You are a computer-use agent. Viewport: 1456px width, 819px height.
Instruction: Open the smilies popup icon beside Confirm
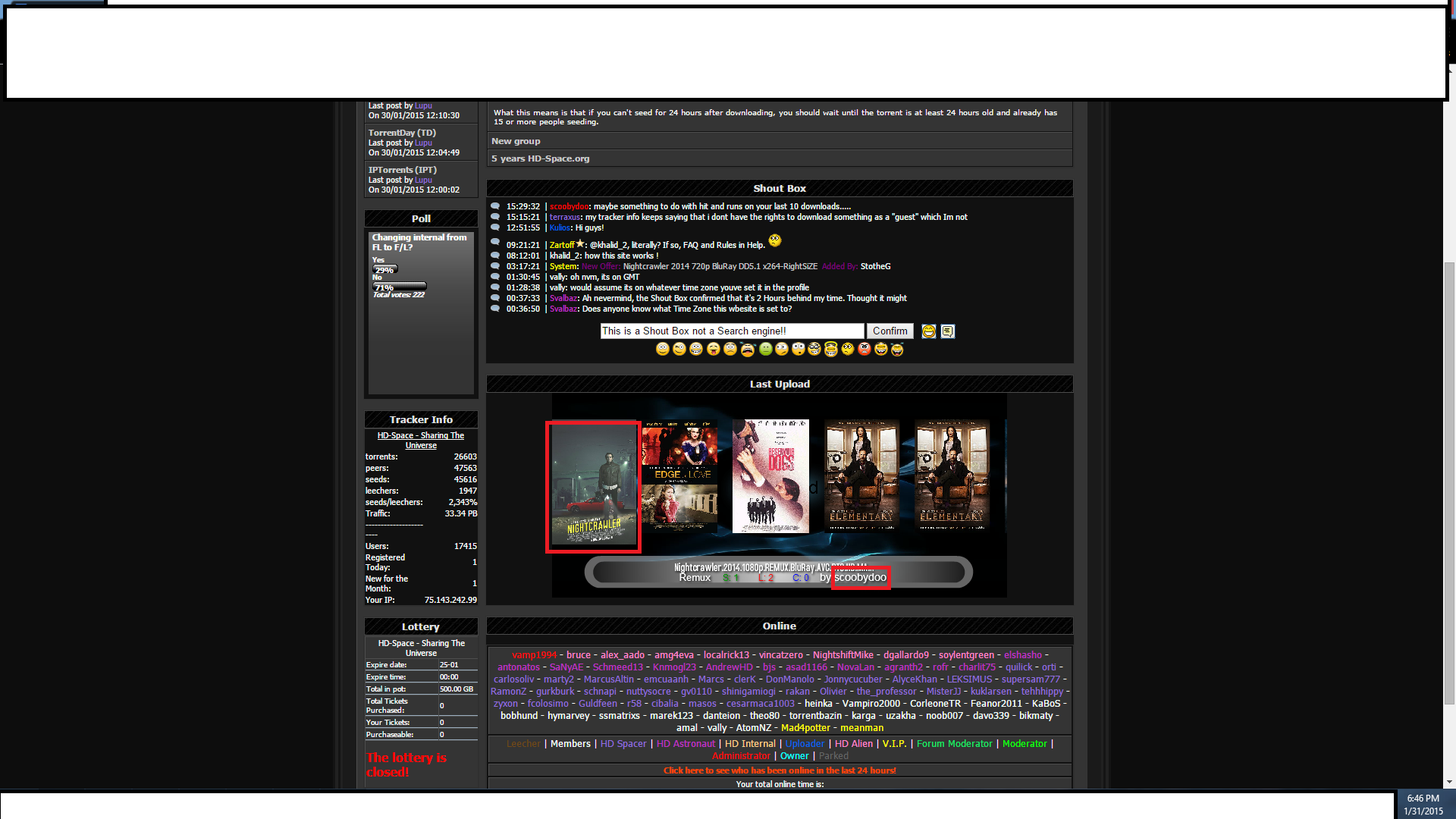pos(928,331)
